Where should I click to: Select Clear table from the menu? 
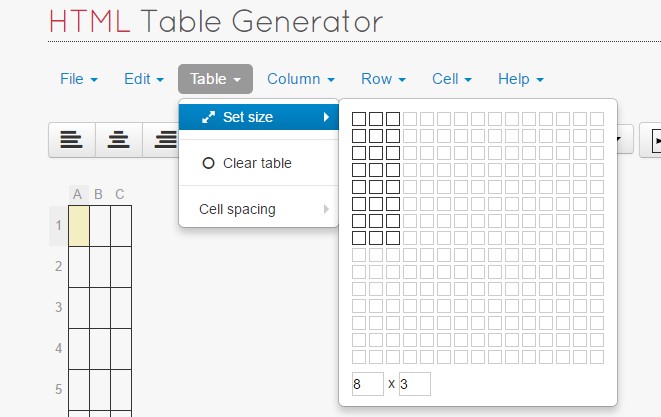click(x=257, y=163)
